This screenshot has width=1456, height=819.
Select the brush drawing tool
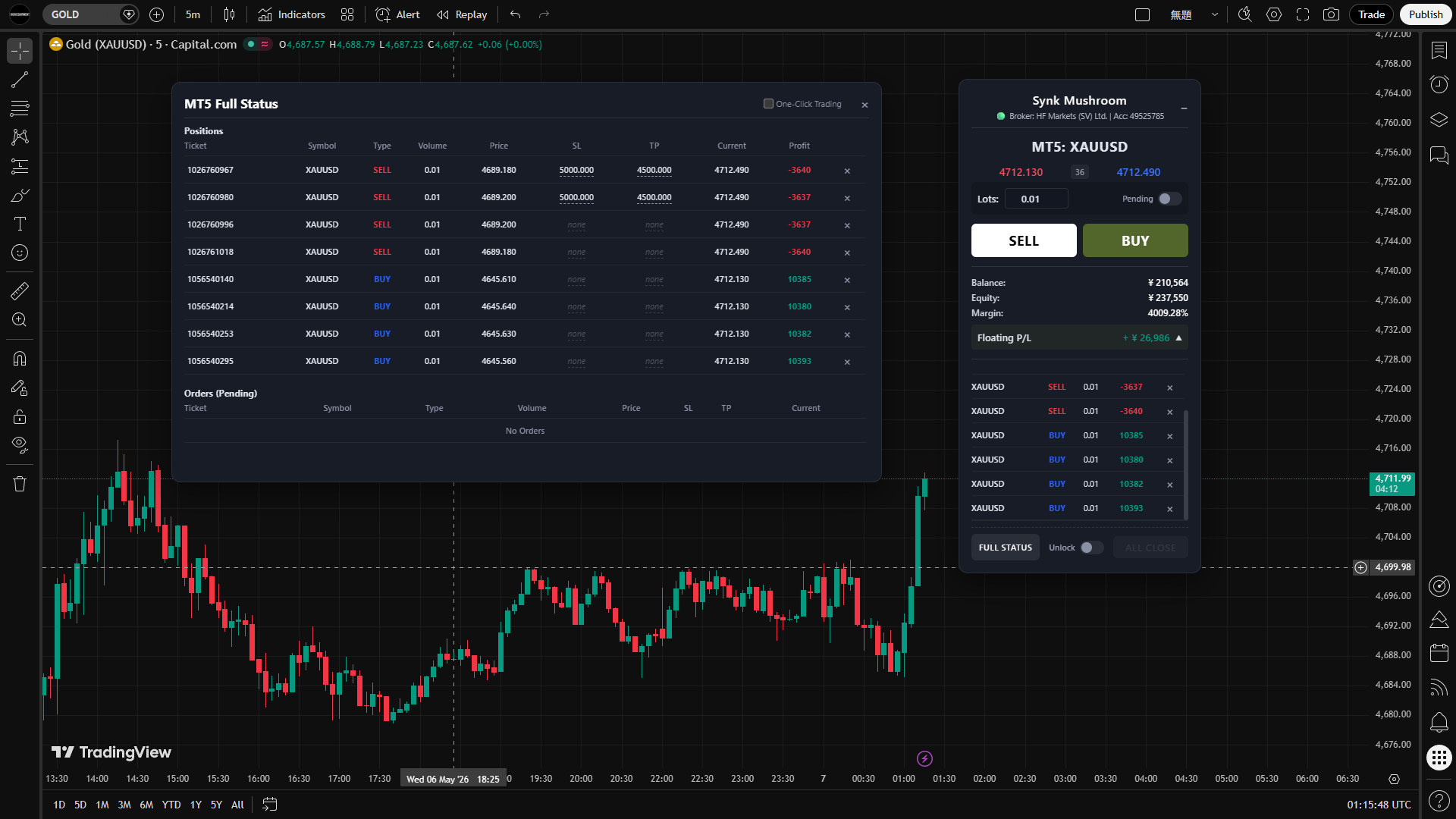pyautogui.click(x=20, y=195)
